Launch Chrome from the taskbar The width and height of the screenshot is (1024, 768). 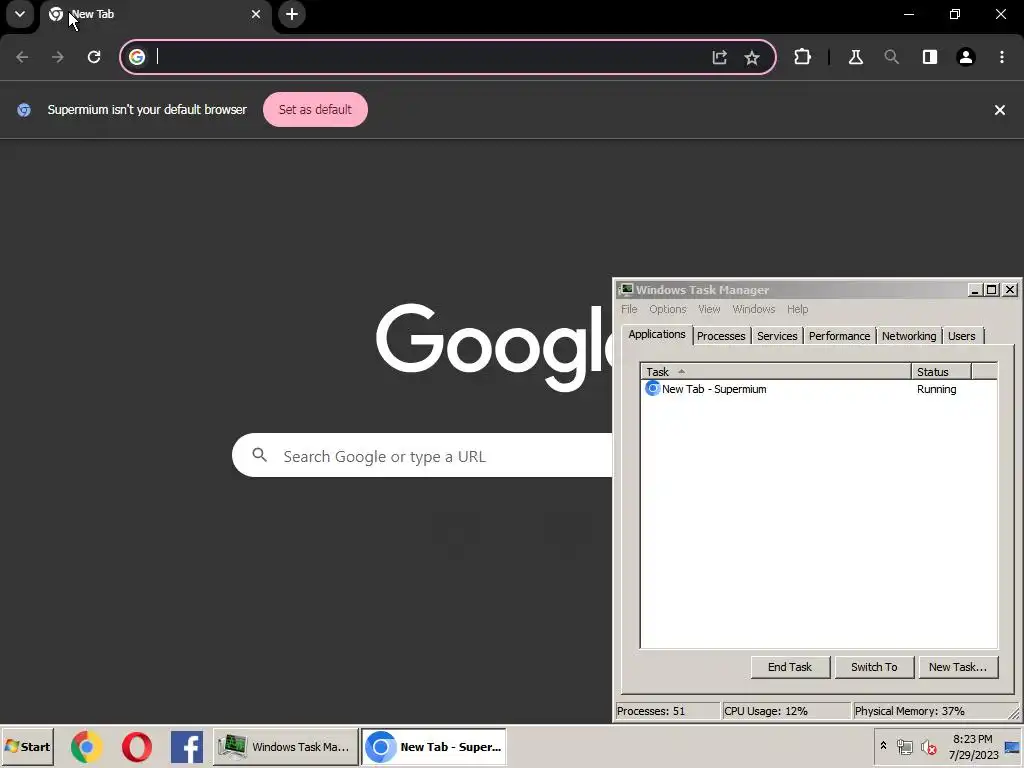[87, 747]
